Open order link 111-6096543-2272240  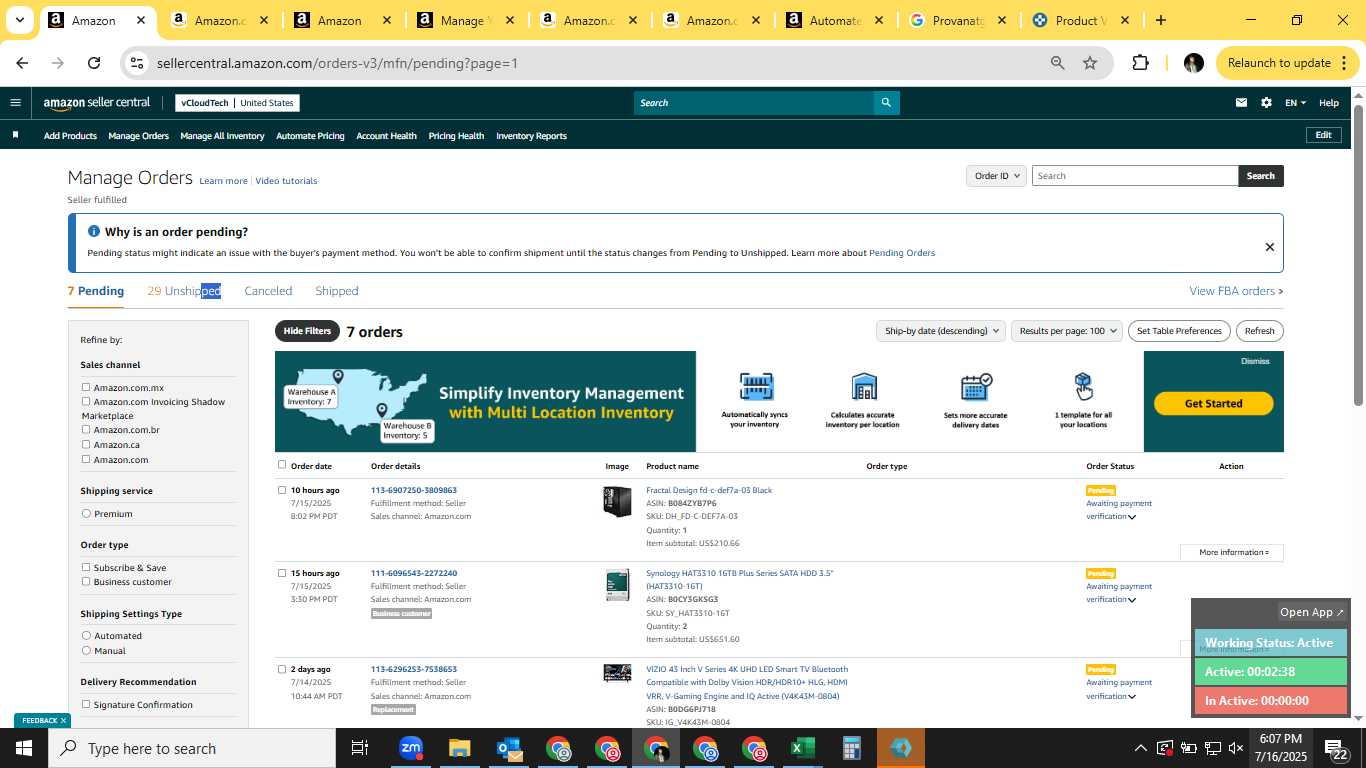click(x=414, y=573)
